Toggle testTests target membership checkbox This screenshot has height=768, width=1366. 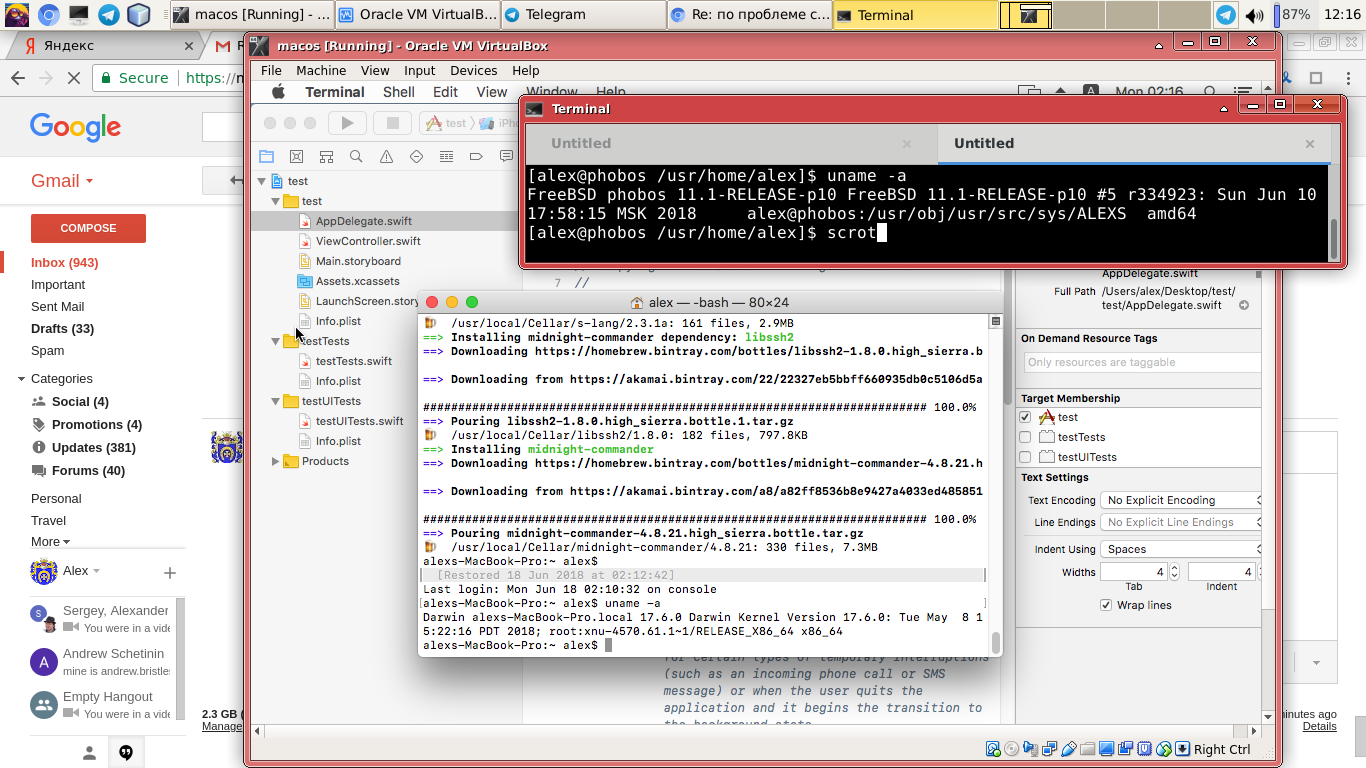click(x=1025, y=437)
